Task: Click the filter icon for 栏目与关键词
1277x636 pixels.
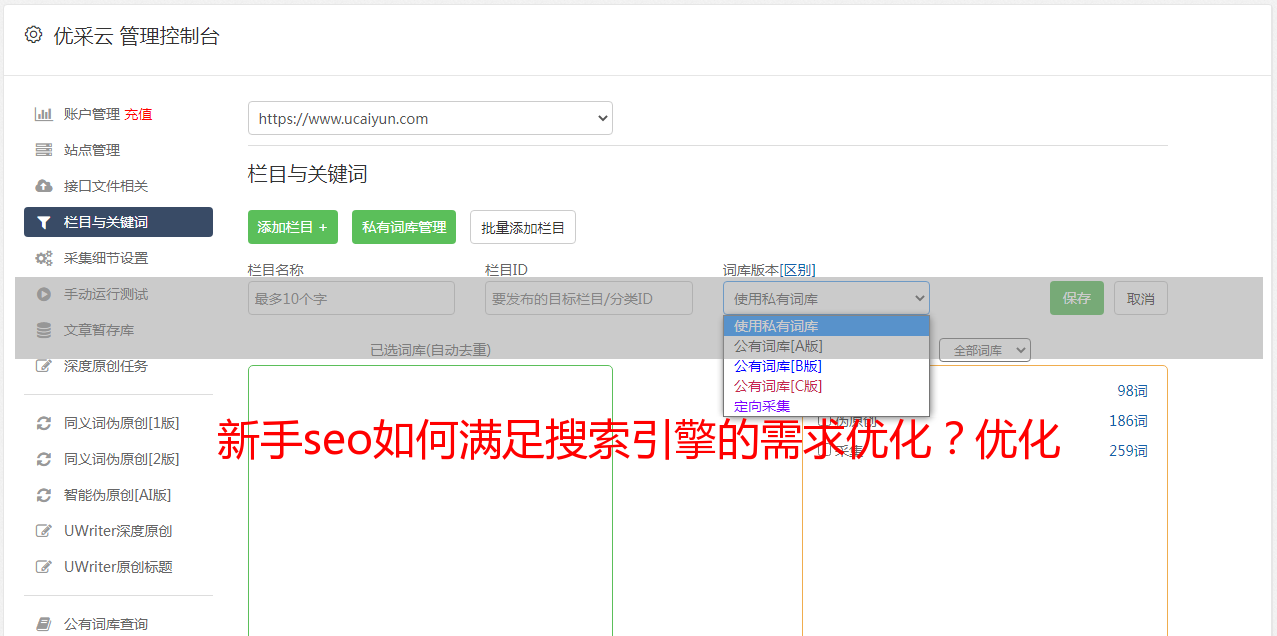Action: click(44, 222)
